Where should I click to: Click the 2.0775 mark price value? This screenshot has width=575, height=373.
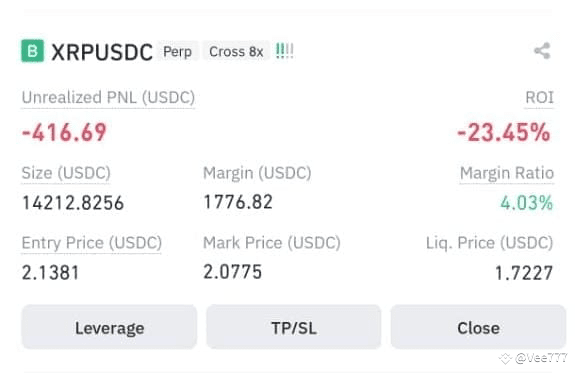tap(232, 272)
